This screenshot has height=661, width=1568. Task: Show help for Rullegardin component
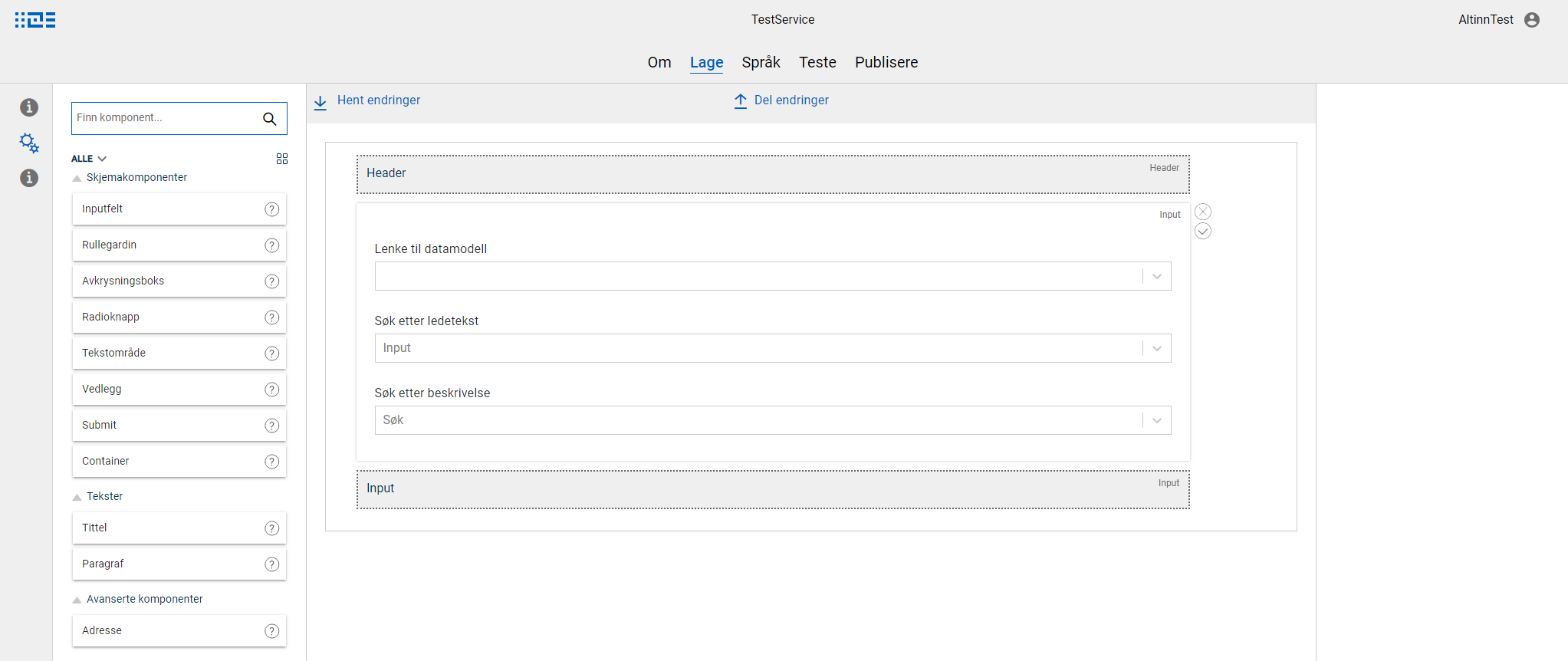click(272, 245)
